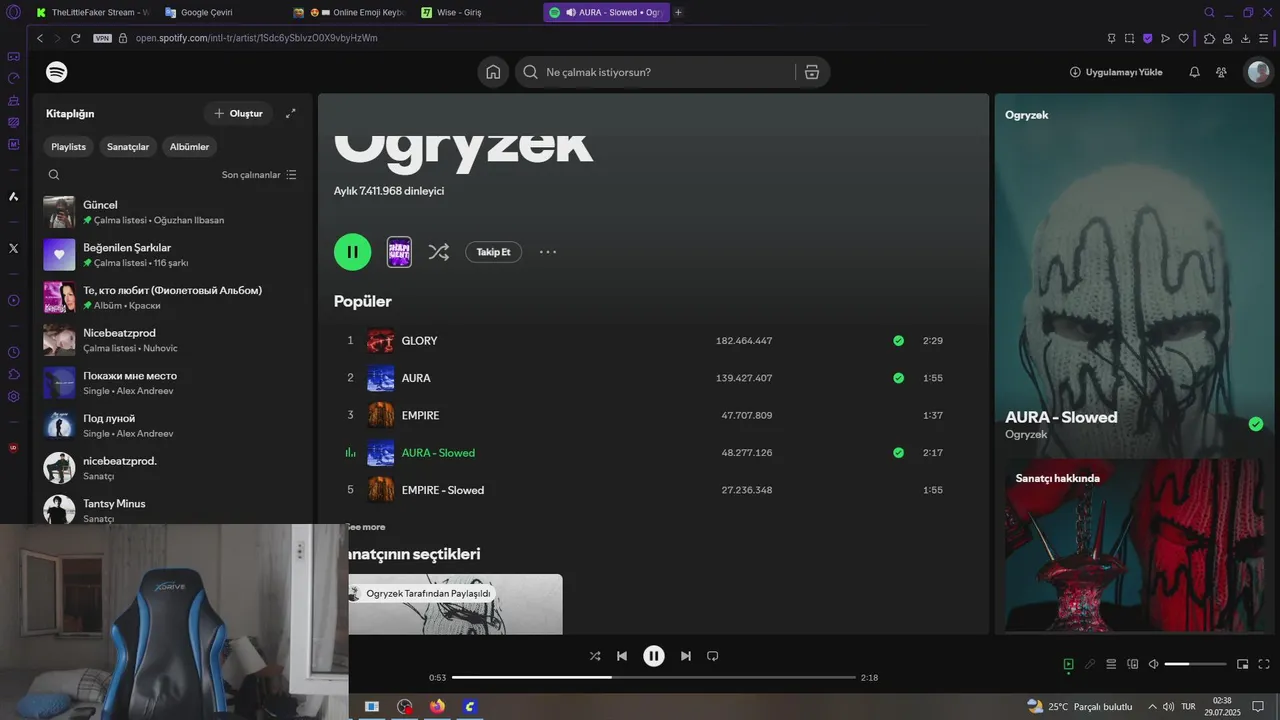Expand Kitaplığın library with arrows icon

click(x=290, y=113)
